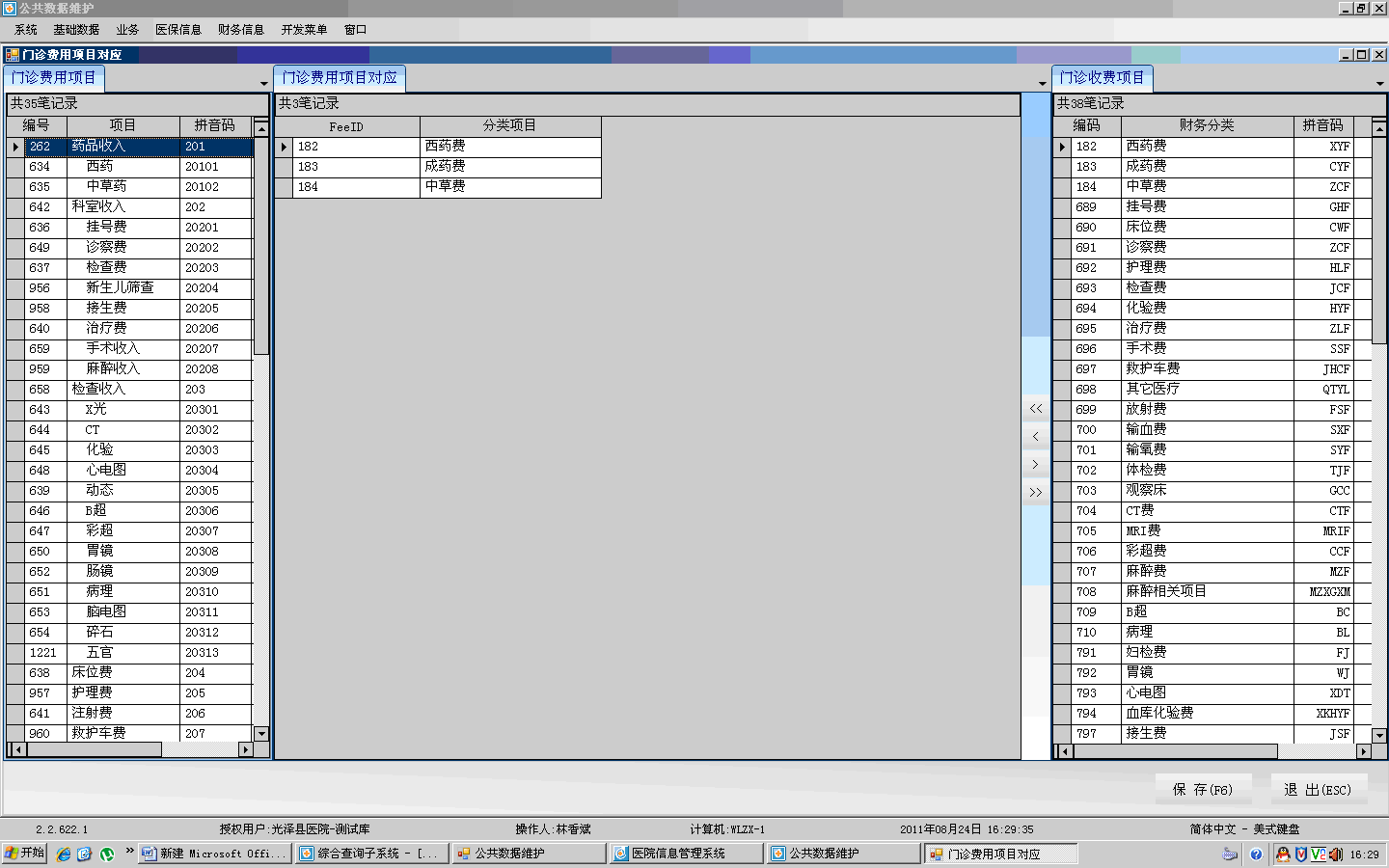Launch Internet Explorer from the quick launch
Screen dimensions: 1389x868
click(63, 854)
